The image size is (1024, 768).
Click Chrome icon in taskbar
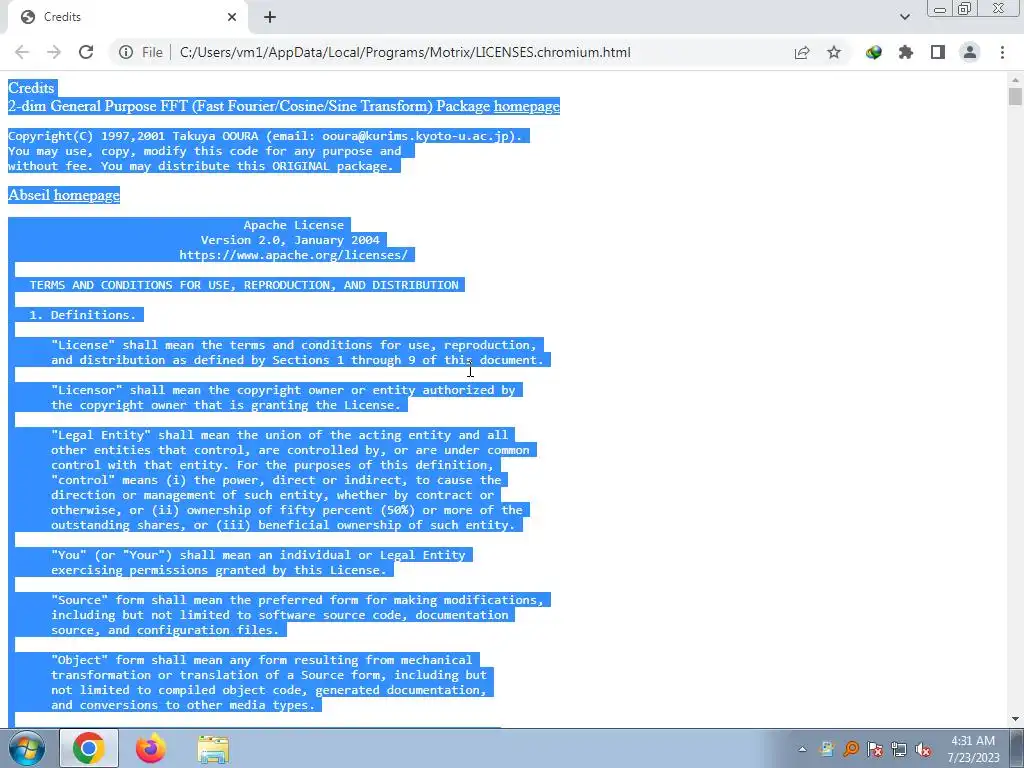[x=89, y=748]
